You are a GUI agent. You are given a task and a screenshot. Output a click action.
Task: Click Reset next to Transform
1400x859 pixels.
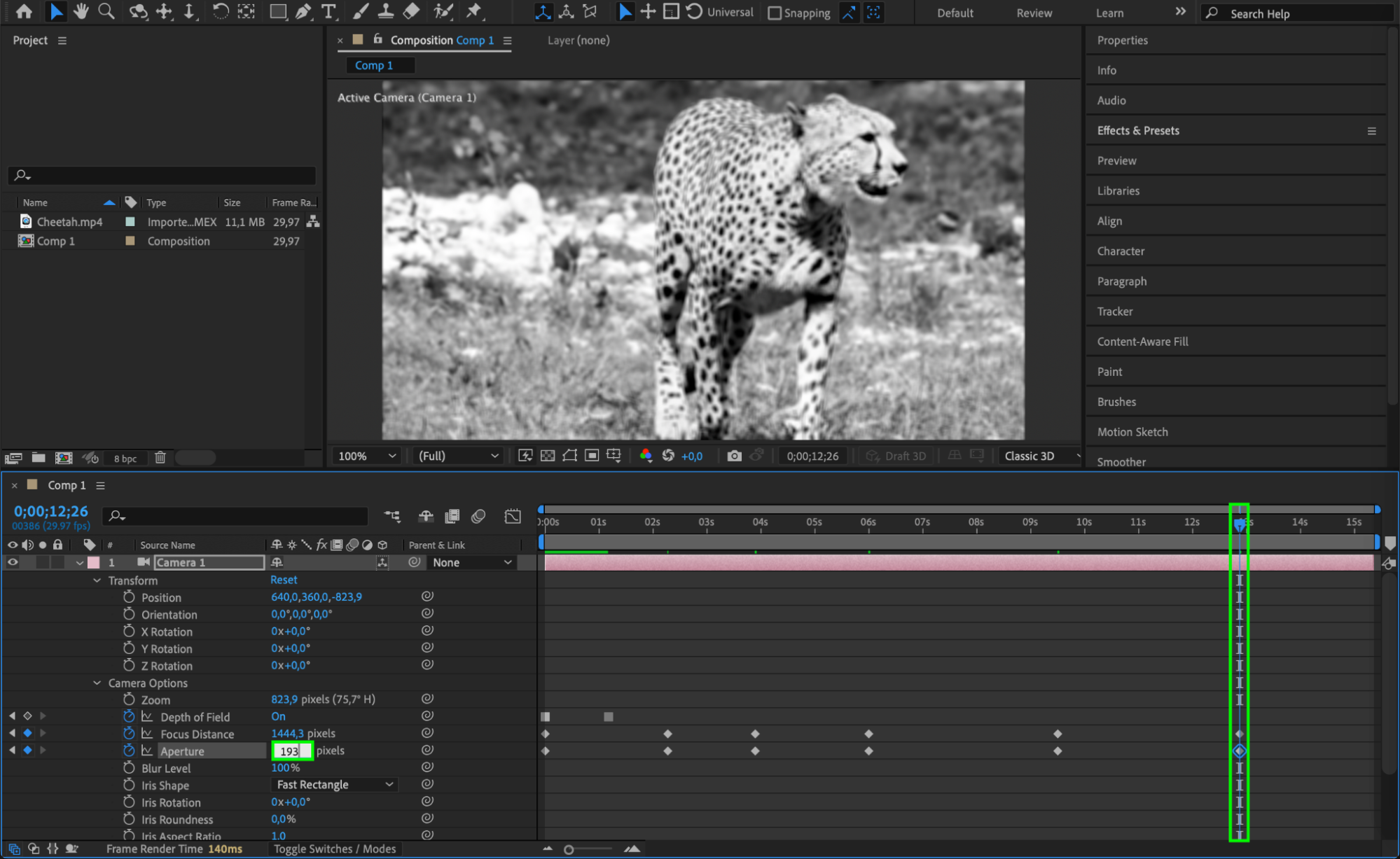tap(284, 580)
